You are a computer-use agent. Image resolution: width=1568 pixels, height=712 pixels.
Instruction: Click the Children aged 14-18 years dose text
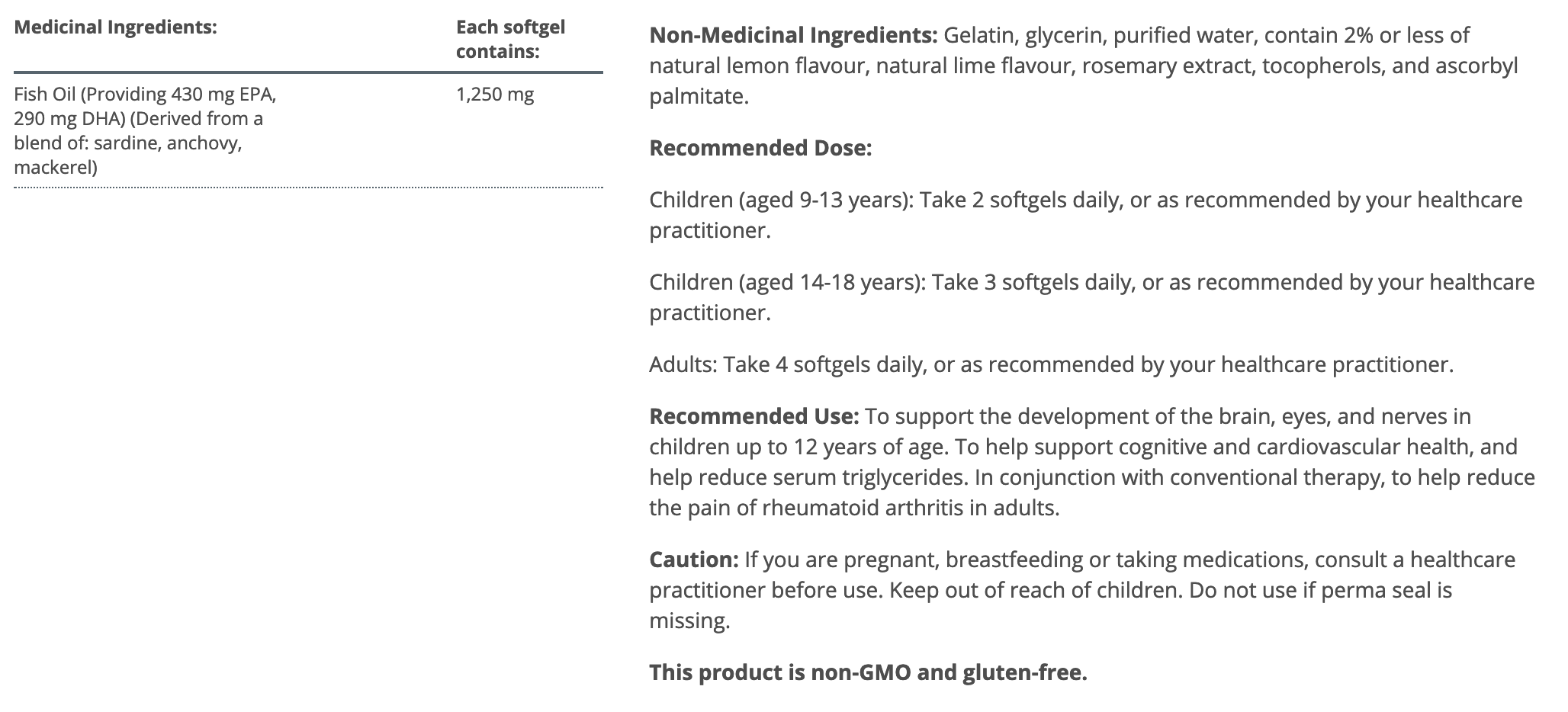(x=1091, y=283)
